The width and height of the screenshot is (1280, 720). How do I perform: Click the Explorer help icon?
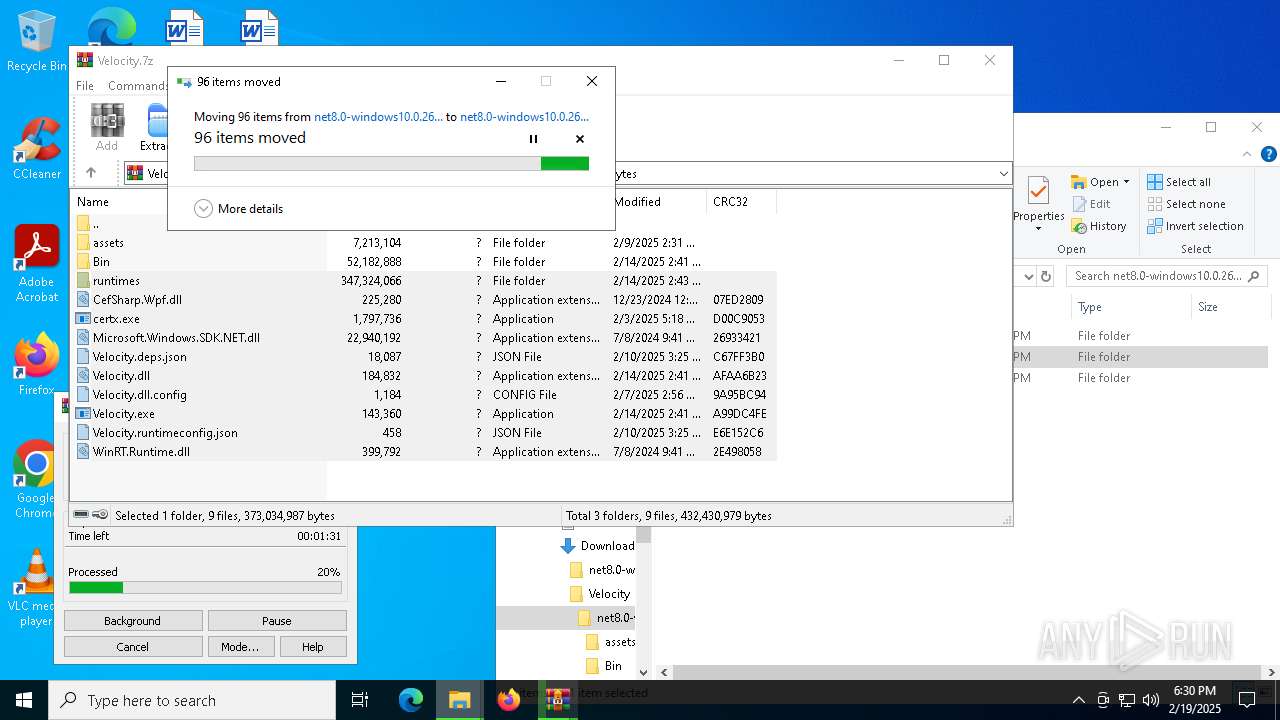tap(1269, 154)
